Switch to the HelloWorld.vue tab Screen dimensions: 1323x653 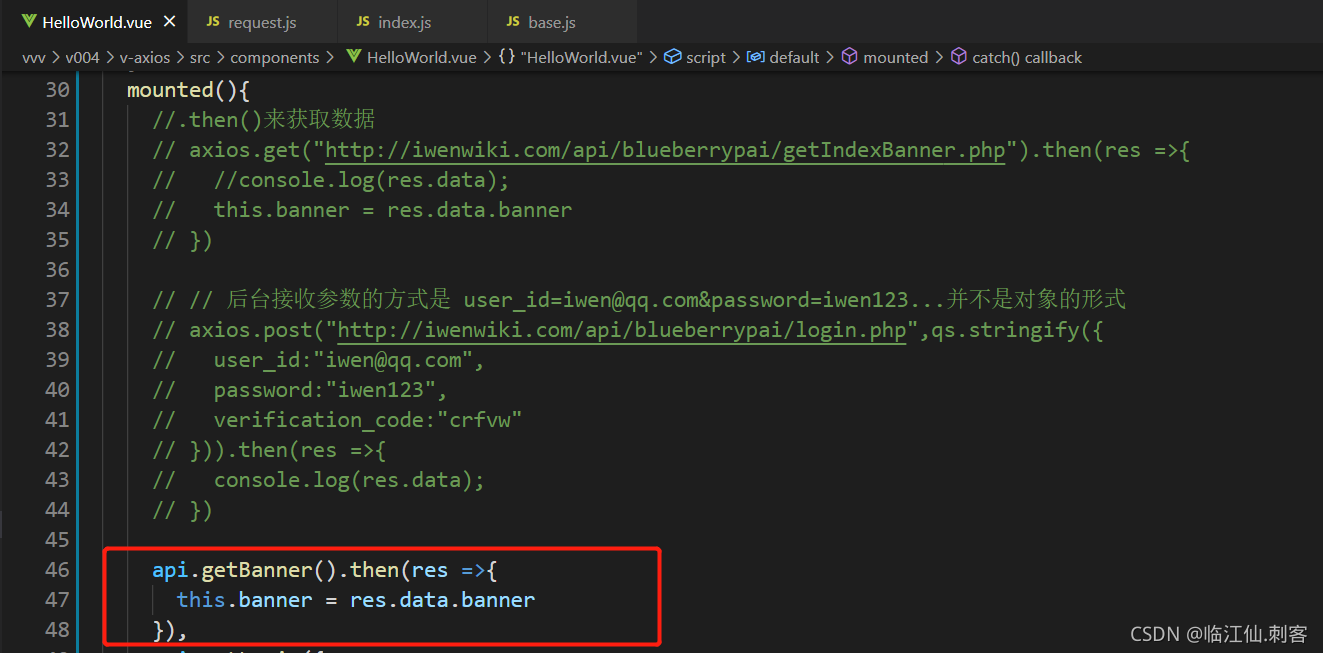tap(92, 21)
